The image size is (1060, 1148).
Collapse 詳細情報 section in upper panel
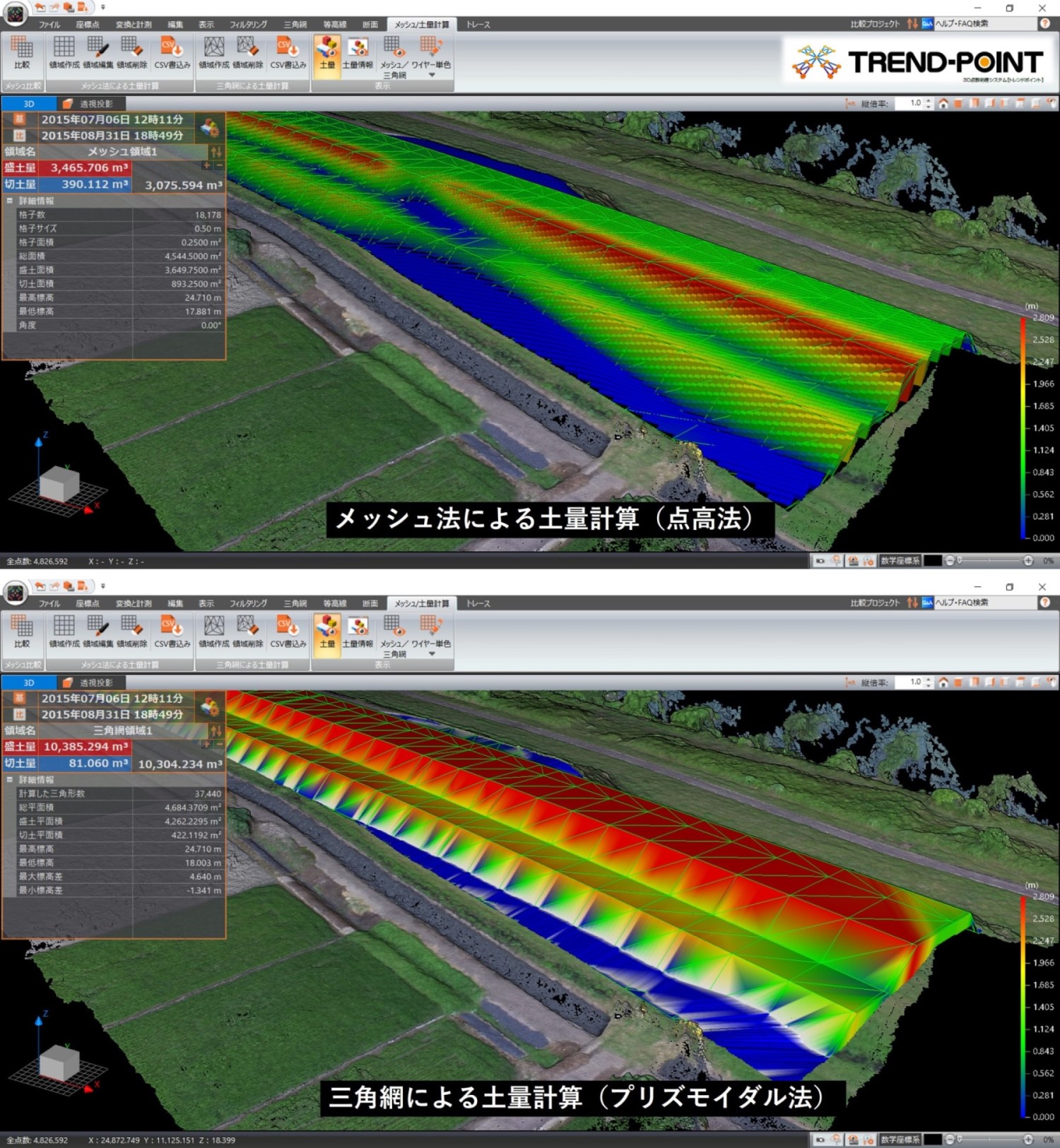10,201
